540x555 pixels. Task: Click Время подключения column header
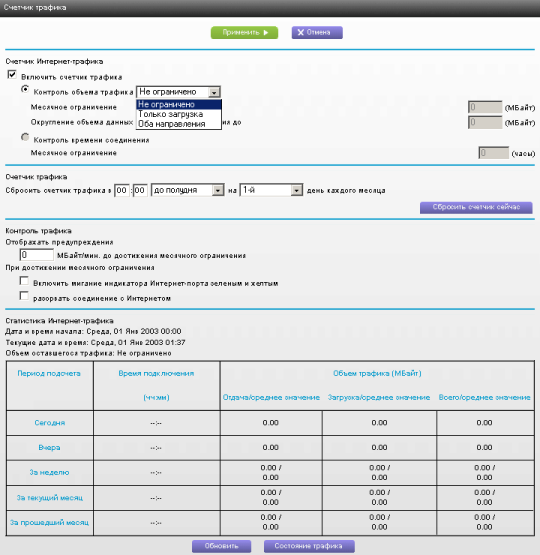[x=156, y=373]
